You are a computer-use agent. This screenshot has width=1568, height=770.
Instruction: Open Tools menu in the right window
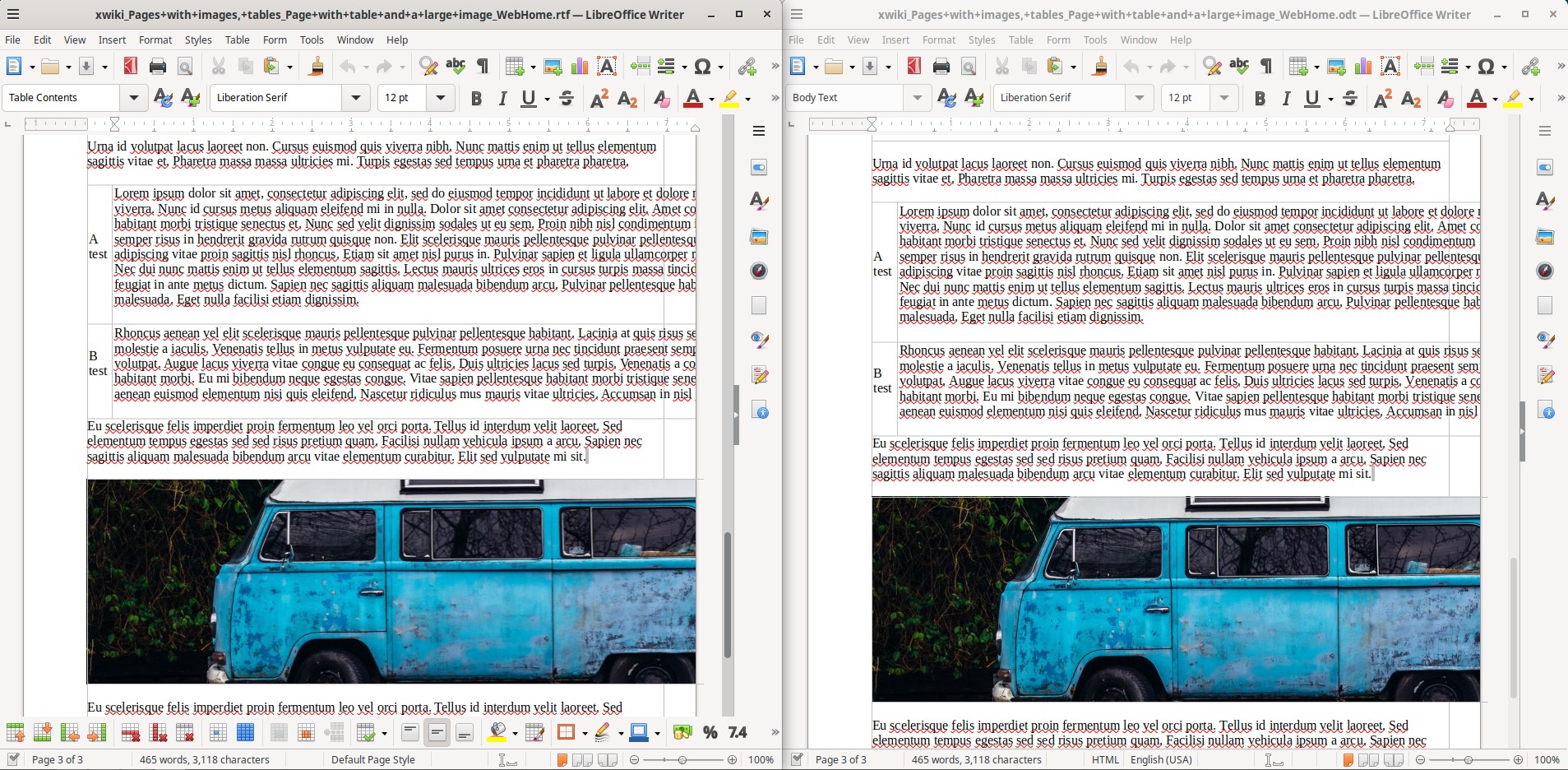[1095, 39]
